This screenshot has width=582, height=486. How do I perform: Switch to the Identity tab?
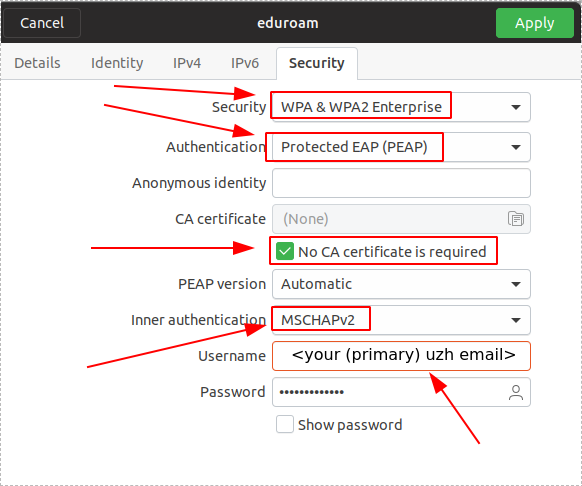pos(117,63)
